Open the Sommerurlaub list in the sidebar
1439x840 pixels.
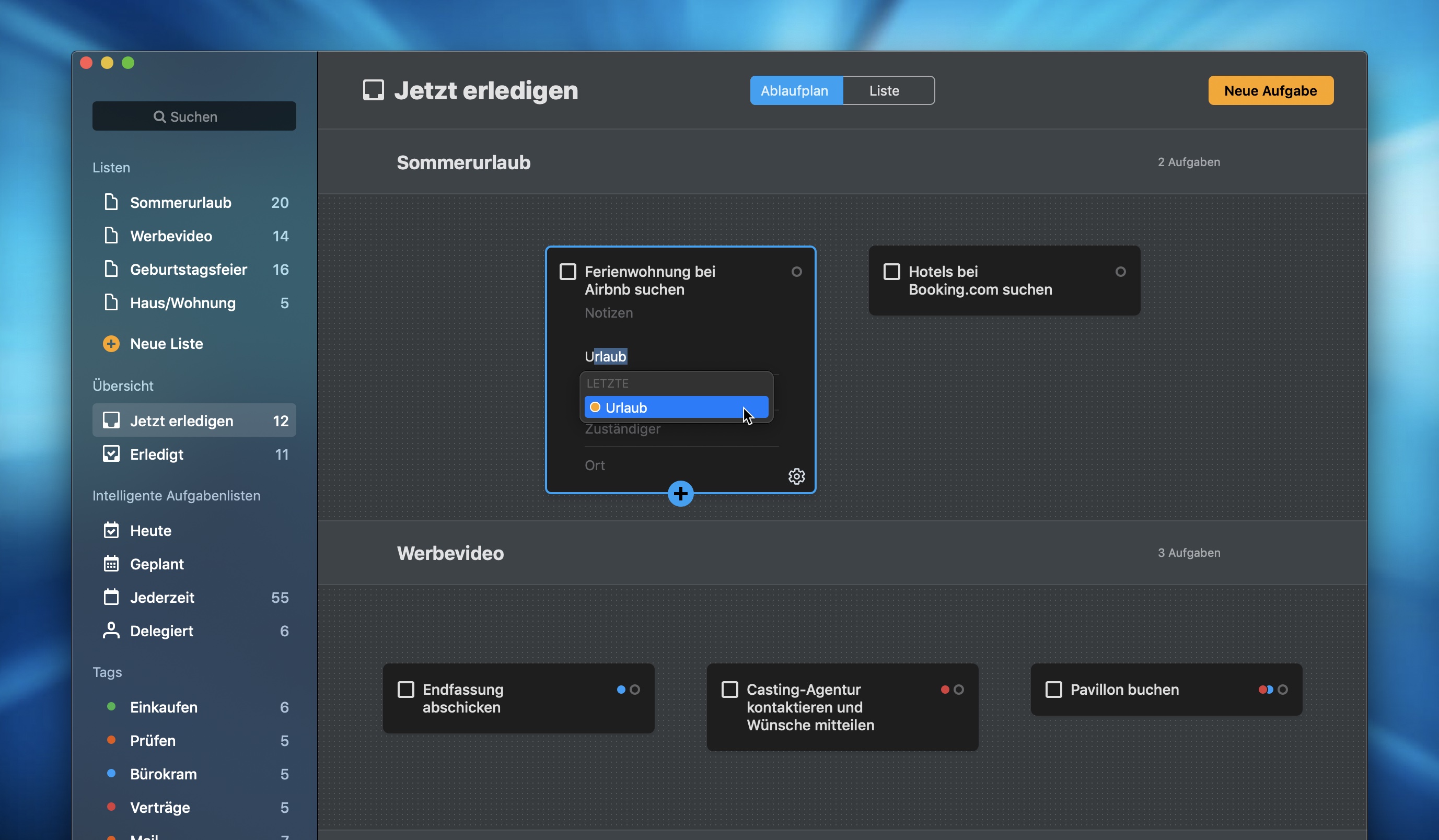[180, 202]
